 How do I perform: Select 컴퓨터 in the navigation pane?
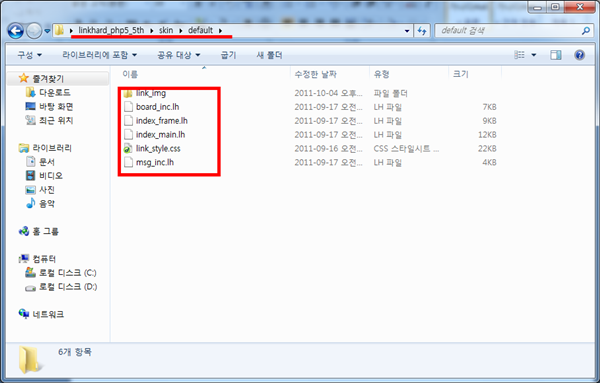coord(44,259)
